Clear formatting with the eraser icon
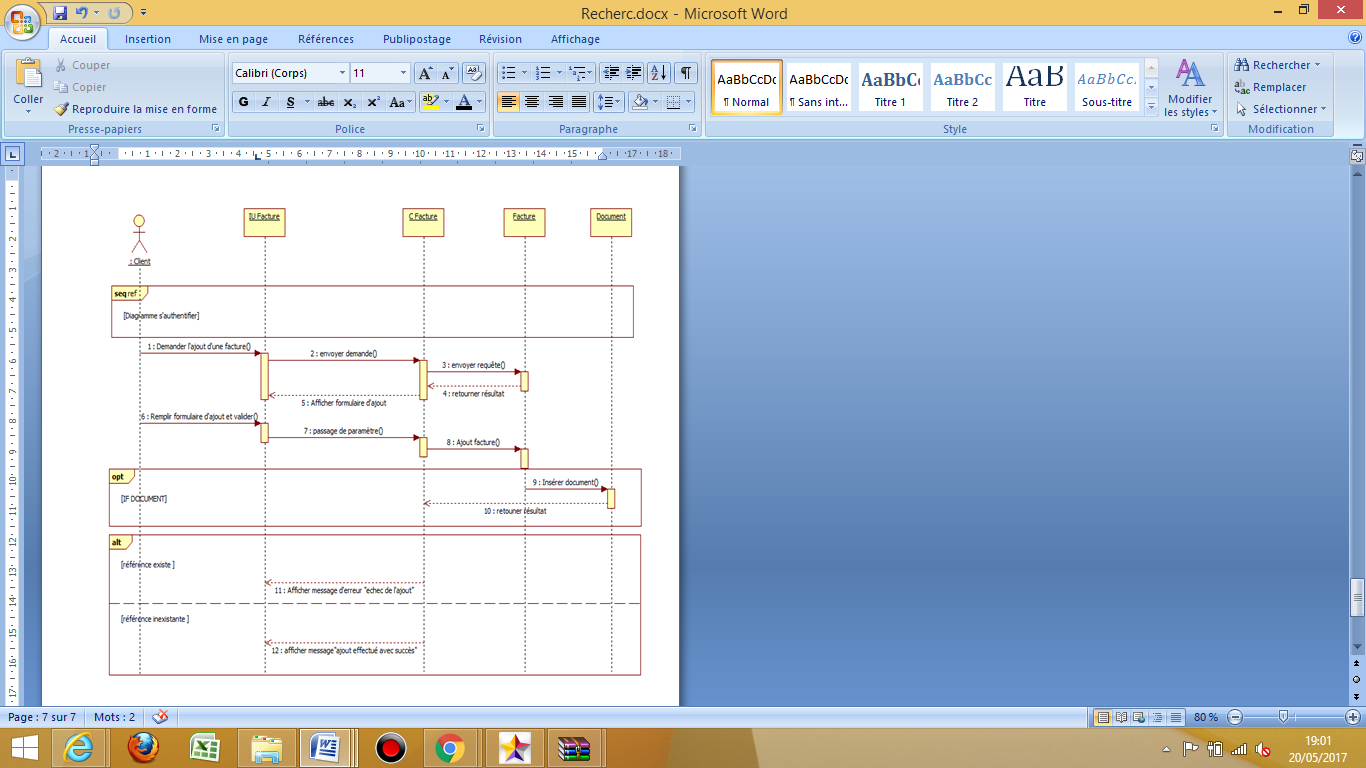Screen dimensions: 1366x768 coord(475,73)
